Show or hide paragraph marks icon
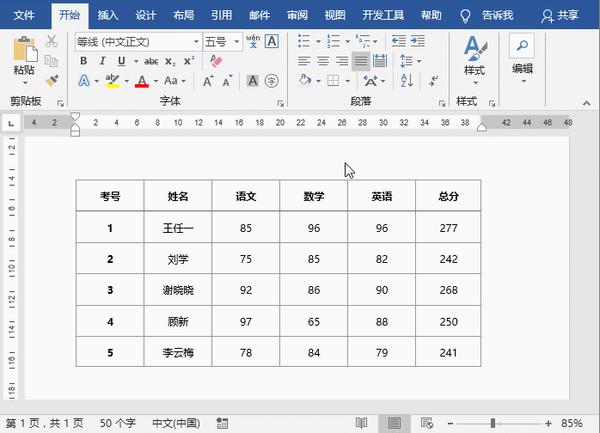Image resolution: width=600 pixels, height=433 pixels. pos(433,81)
